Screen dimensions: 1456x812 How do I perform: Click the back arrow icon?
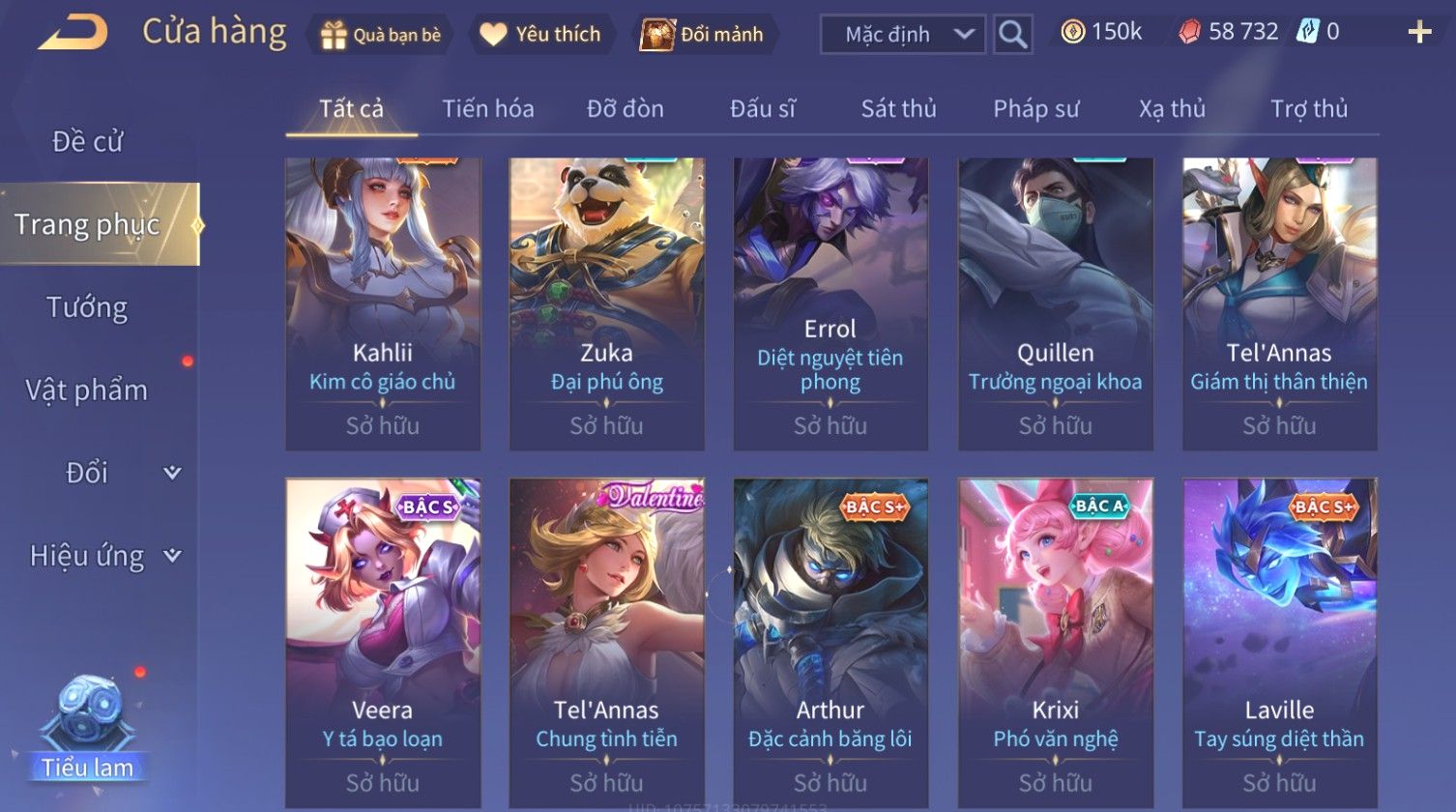tap(73, 32)
